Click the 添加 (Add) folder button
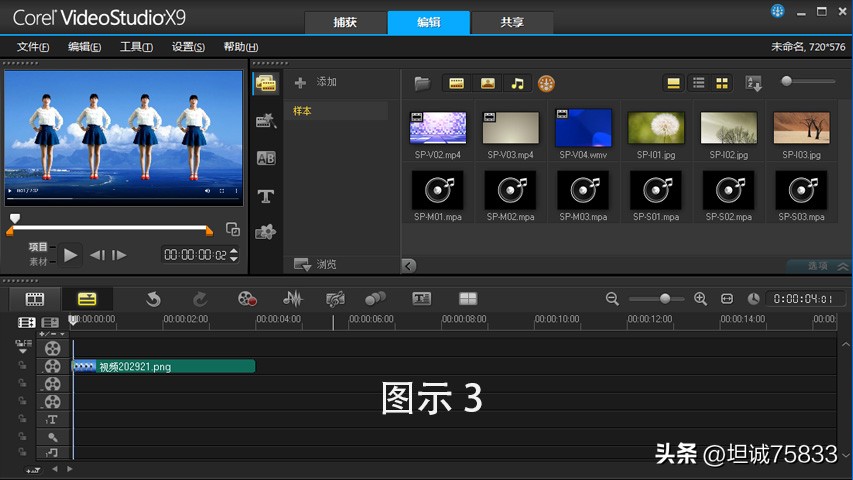Viewport: 853px width, 480px height. [x=316, y=82]
